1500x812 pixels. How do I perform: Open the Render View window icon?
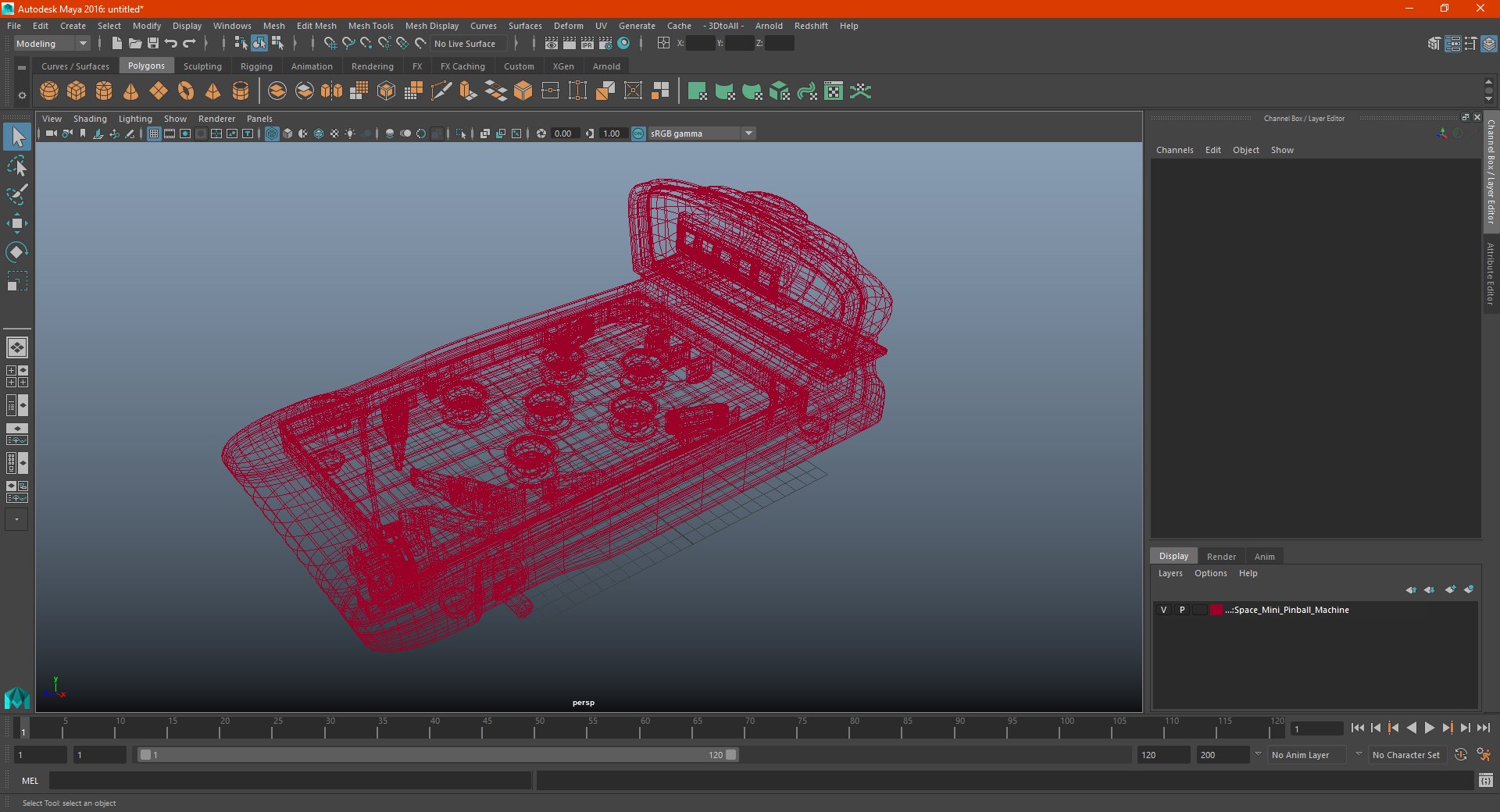552,44
